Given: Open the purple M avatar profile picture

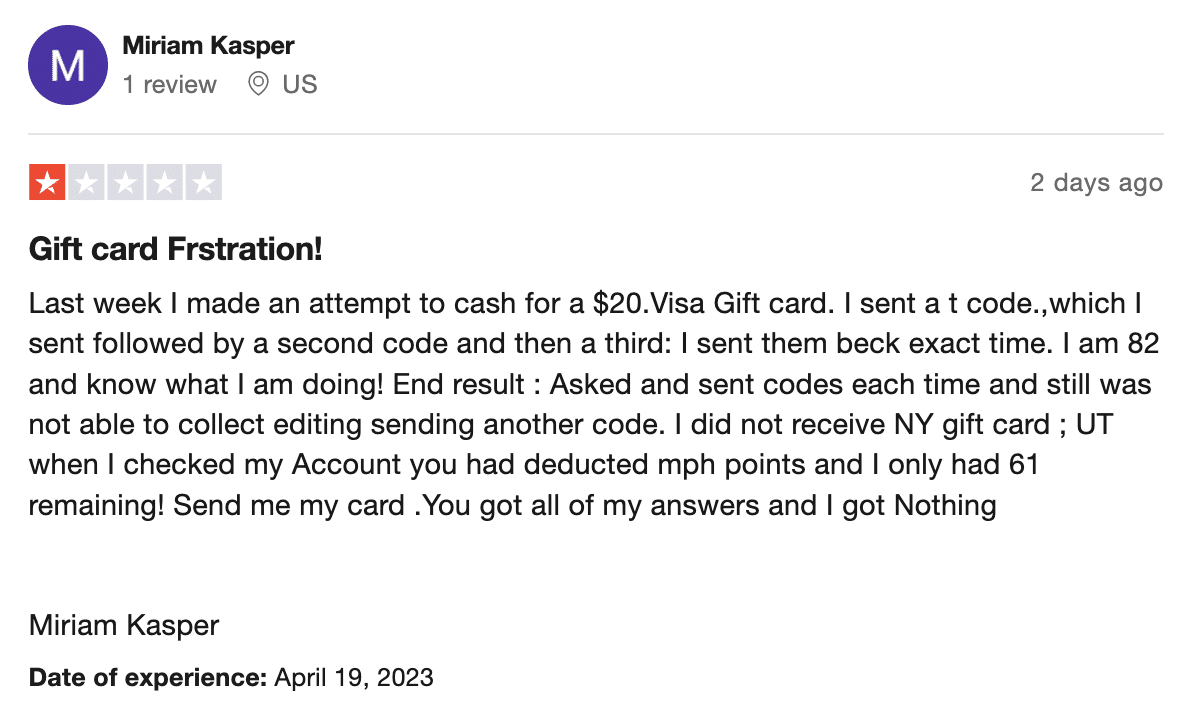Looking at the screenshot, I should tap(68, 65).
